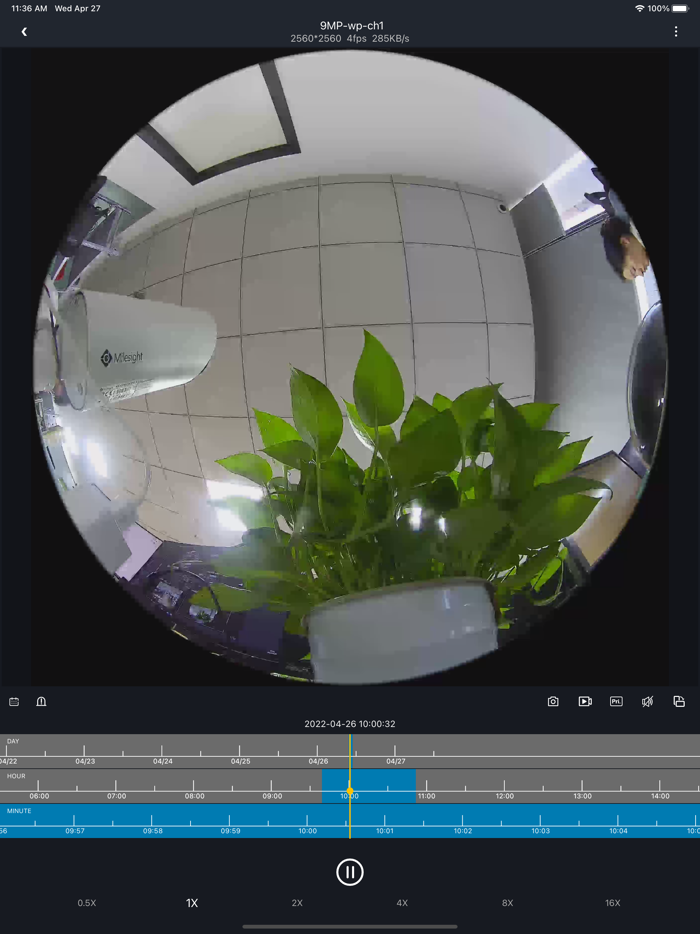The height and width of the screenshot is (934, 700).
Task: Select 16X playback speed
Action: click(x=612, y=903)
